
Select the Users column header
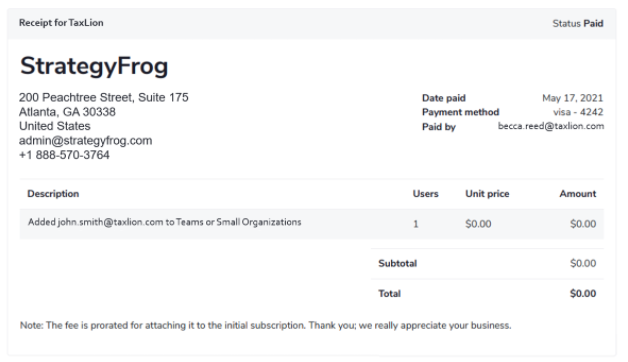coord(425,194)
